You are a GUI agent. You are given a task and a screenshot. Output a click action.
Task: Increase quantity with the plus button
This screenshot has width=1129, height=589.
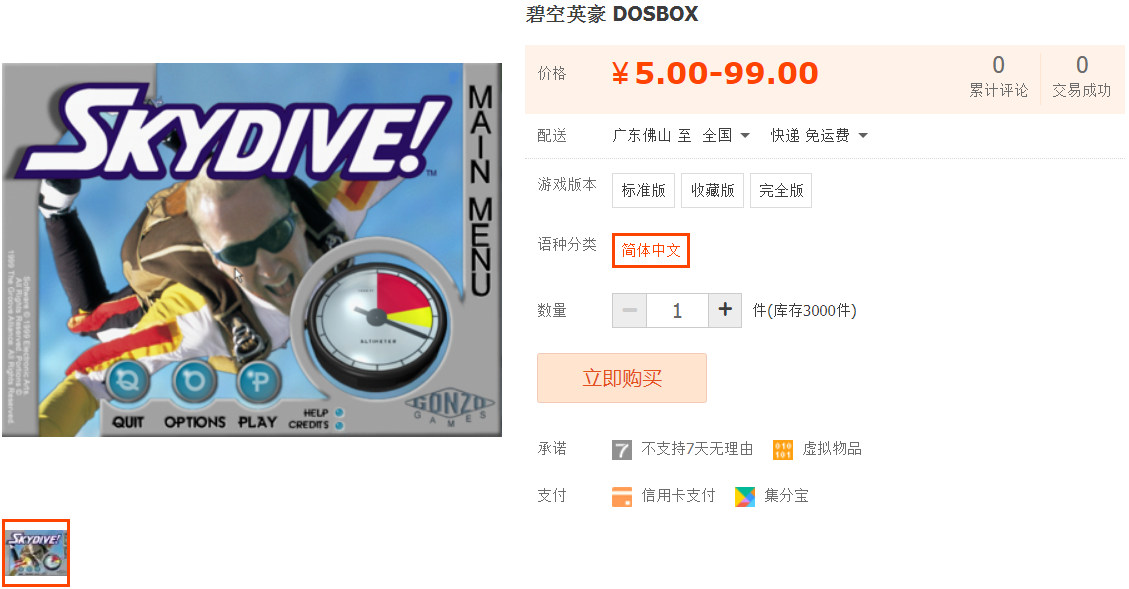click(x=725, y=310)
